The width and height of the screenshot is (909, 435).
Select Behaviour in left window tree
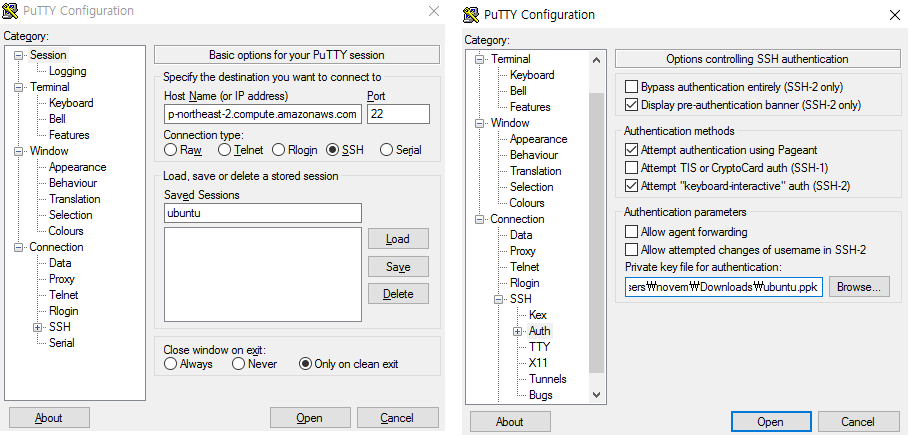73,183
